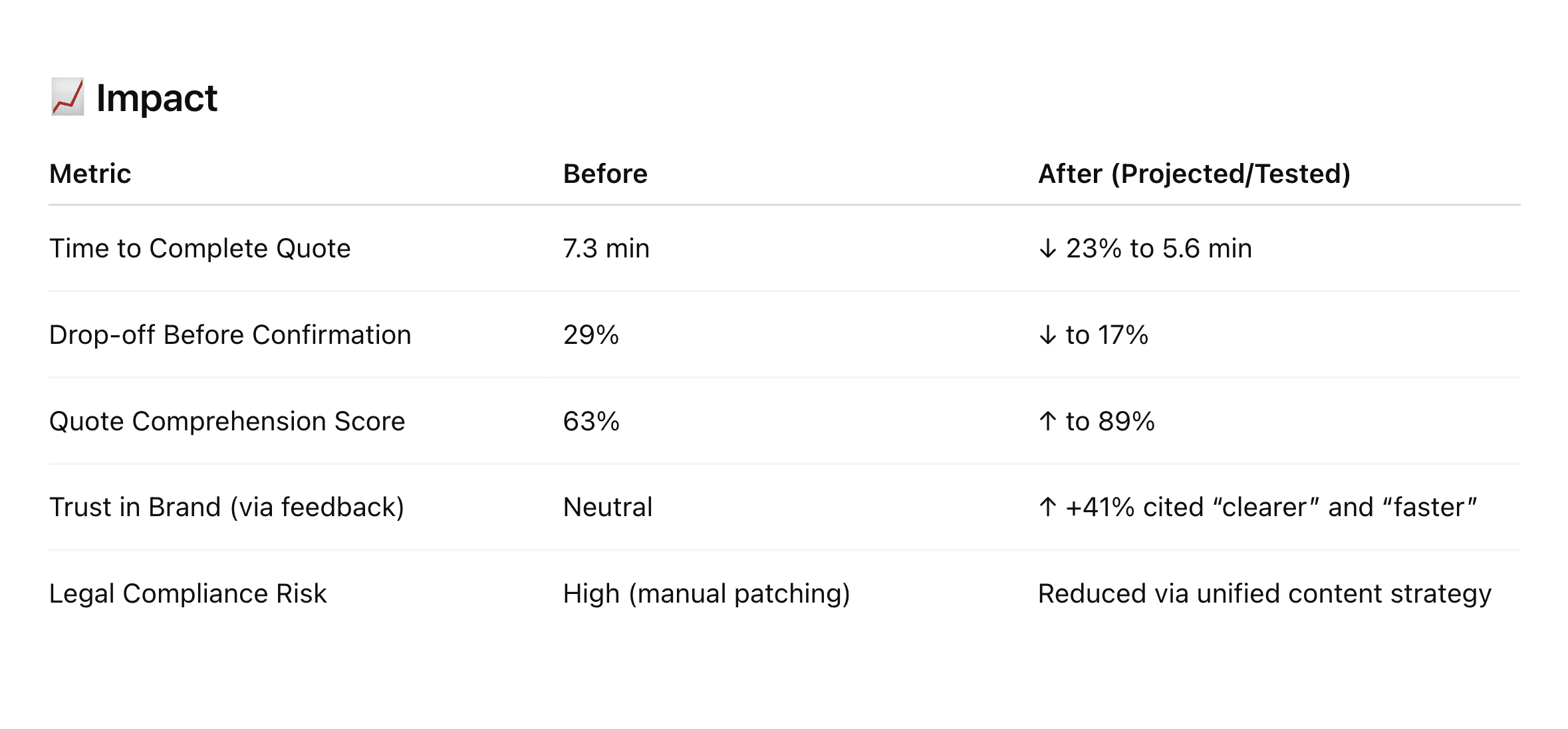The height and width of the screenshot is (729, 1568).
Task: Select the Drop-off Before Confirmation cell
Action: coord(230,335)
